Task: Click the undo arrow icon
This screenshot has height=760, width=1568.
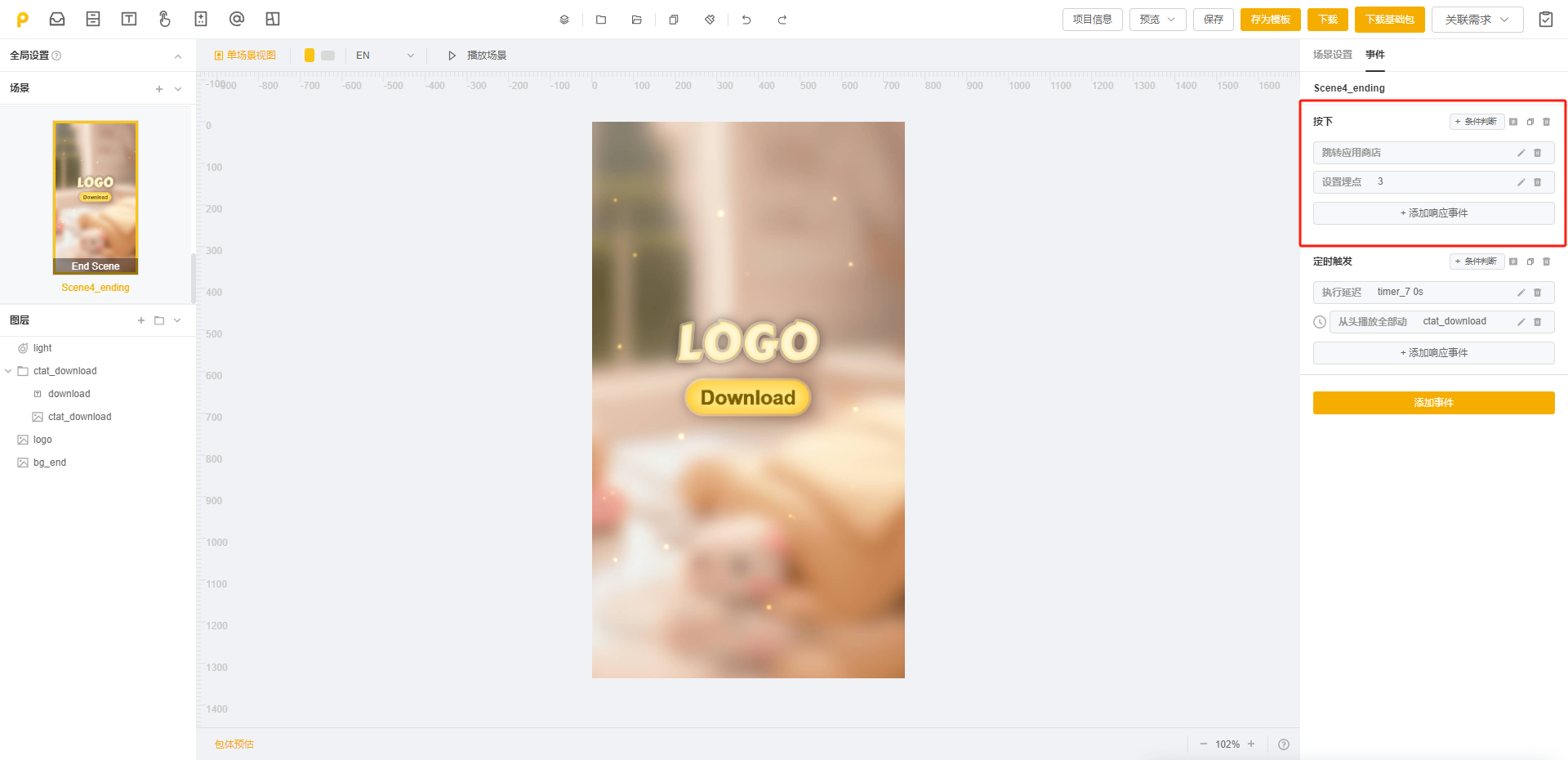Action: coord(746,20)
